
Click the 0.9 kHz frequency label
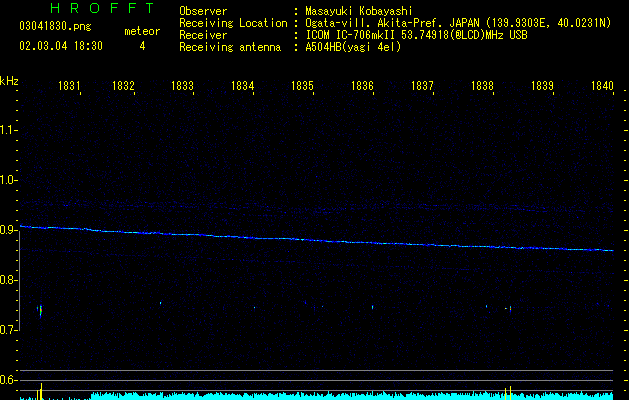coord(8,230)
